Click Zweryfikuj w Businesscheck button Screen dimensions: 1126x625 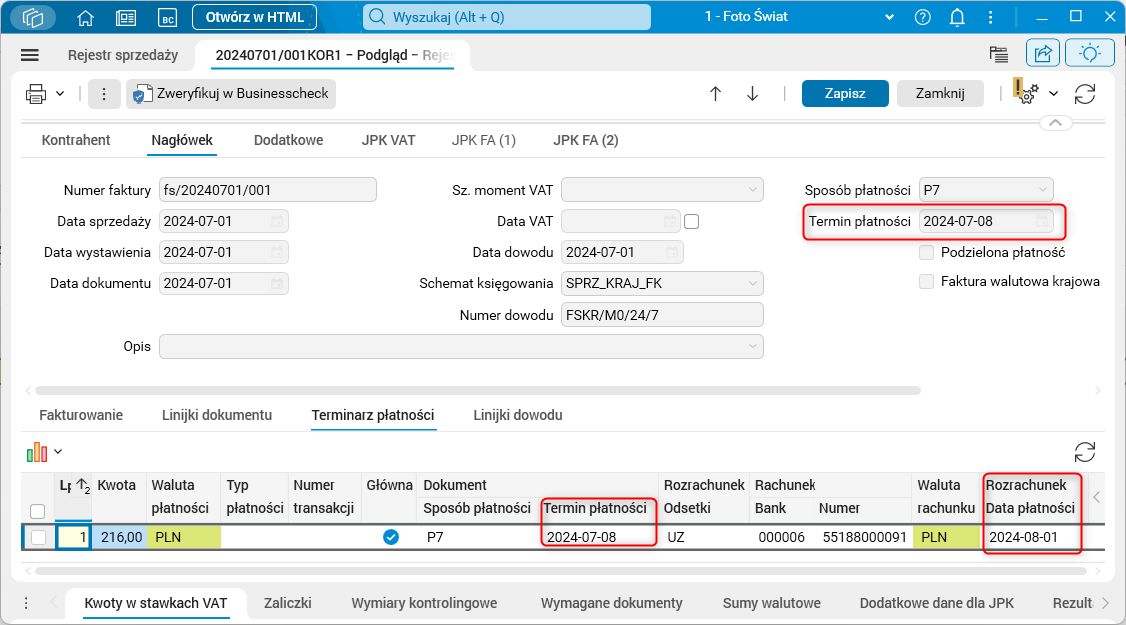pyautogui.click(x=231, y=94)
